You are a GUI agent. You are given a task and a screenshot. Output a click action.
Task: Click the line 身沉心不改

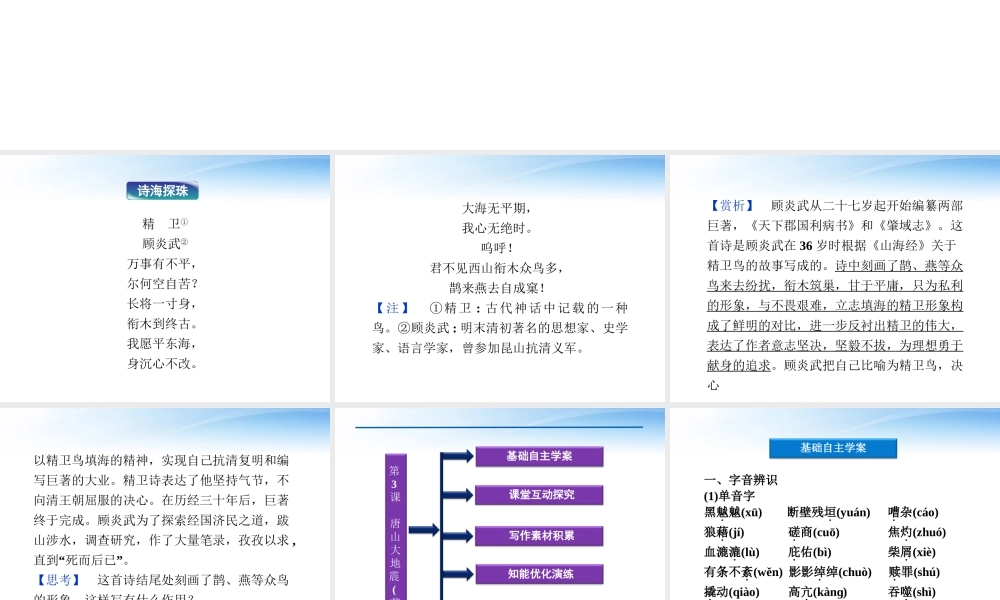point(162,363)
